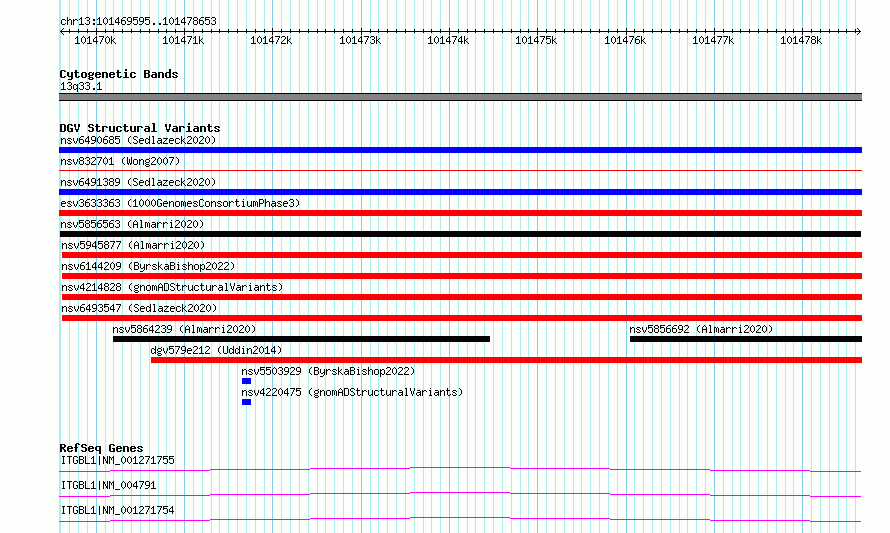Select the red bar under nsv6144209

pos(461,276)
